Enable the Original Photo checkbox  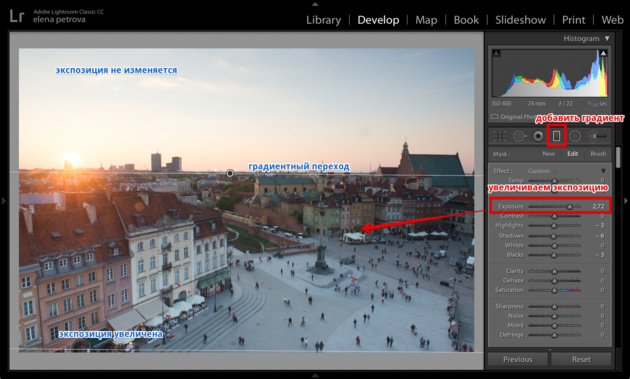point(495,117)
